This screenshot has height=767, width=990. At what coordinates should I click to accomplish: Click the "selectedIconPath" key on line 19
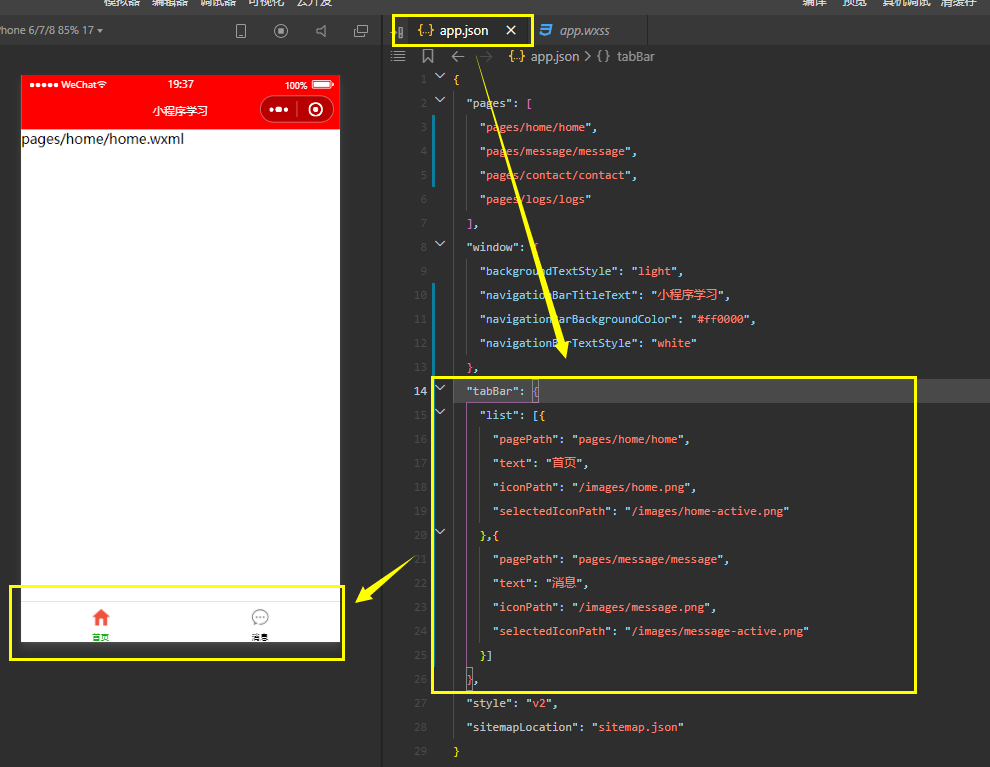(552, 511)
